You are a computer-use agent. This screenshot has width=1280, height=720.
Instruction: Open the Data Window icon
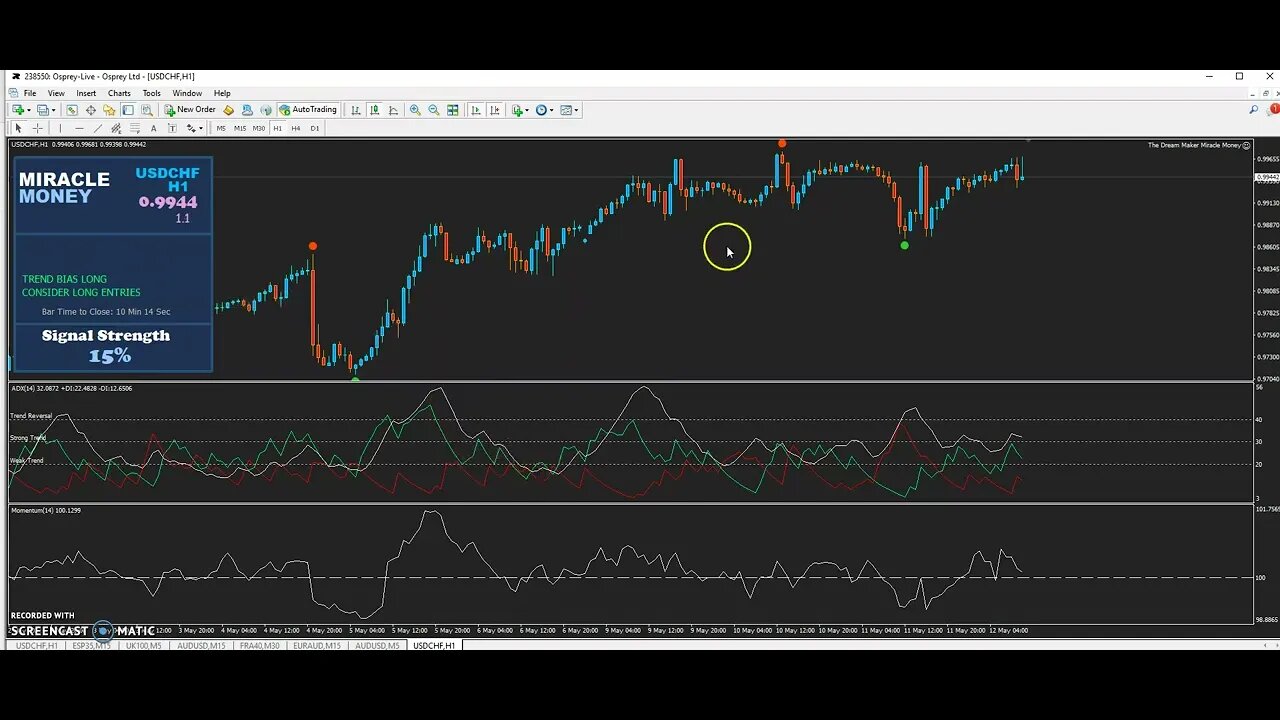(x=91, y=110)
